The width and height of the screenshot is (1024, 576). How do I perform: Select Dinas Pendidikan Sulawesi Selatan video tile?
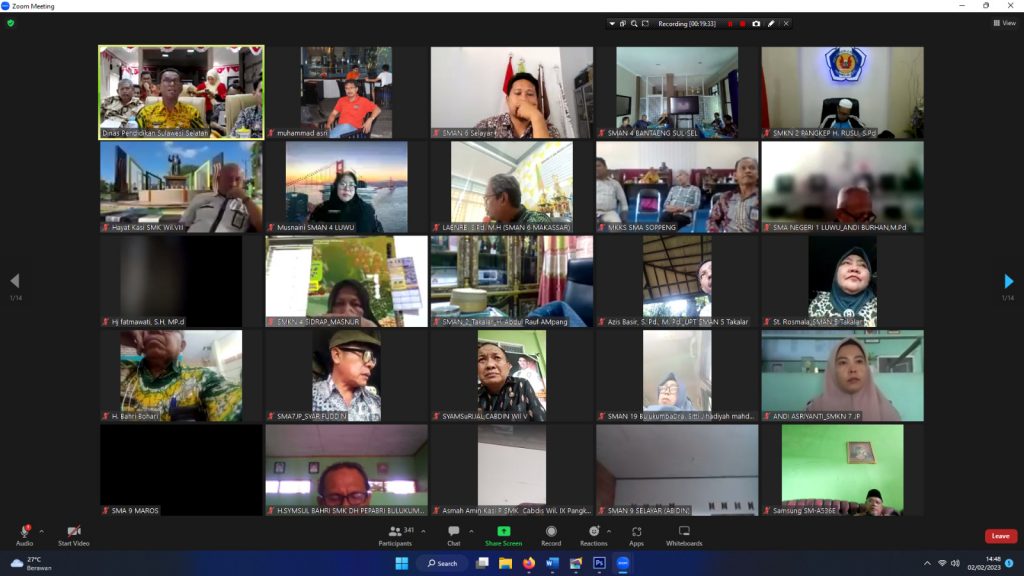click(x=181, y=92)
